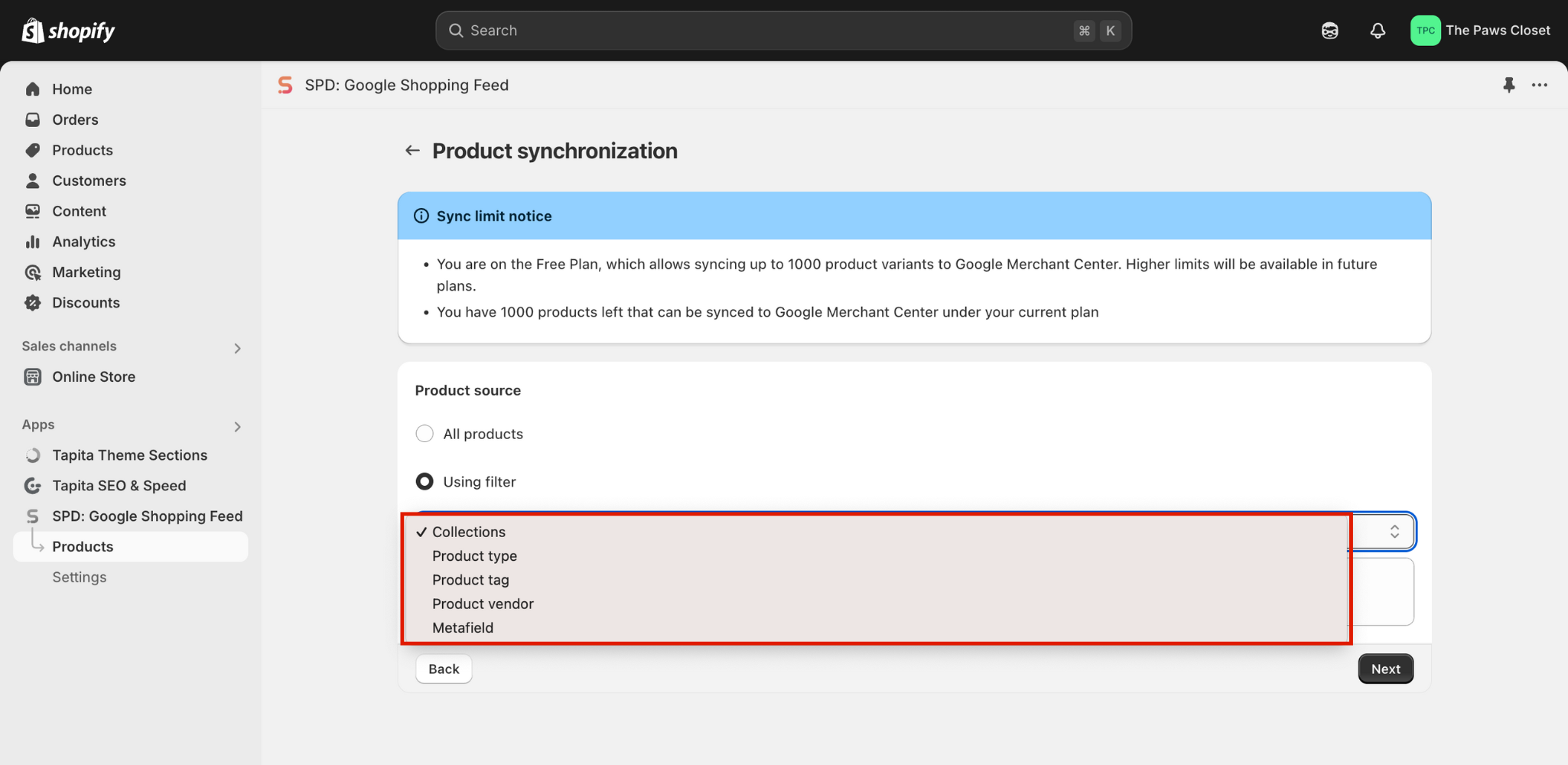This screenshot has width=1568, height=765.
Task: Click the back arrow beside Product synchronization
Action: click(412, 151)
